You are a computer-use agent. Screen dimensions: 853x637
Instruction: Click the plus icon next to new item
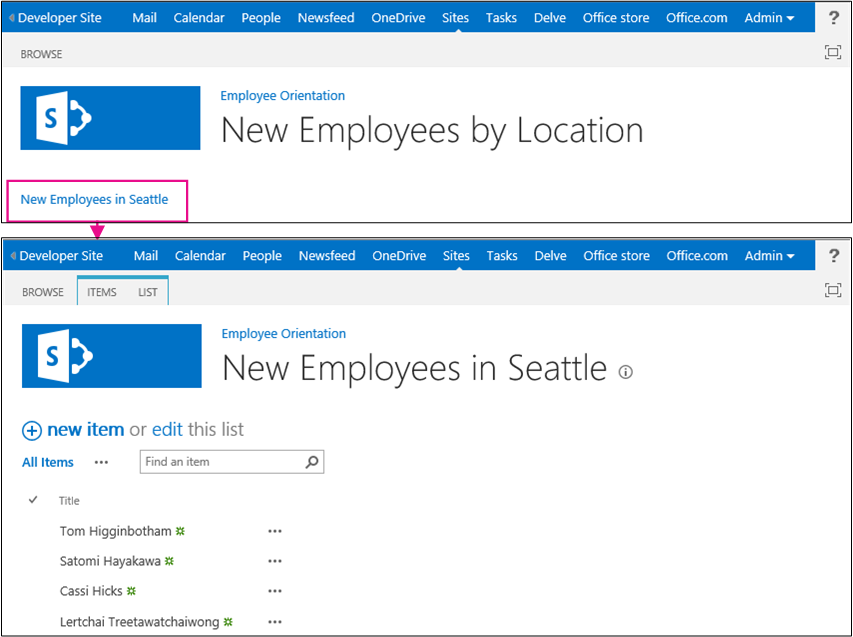(31, 429)
